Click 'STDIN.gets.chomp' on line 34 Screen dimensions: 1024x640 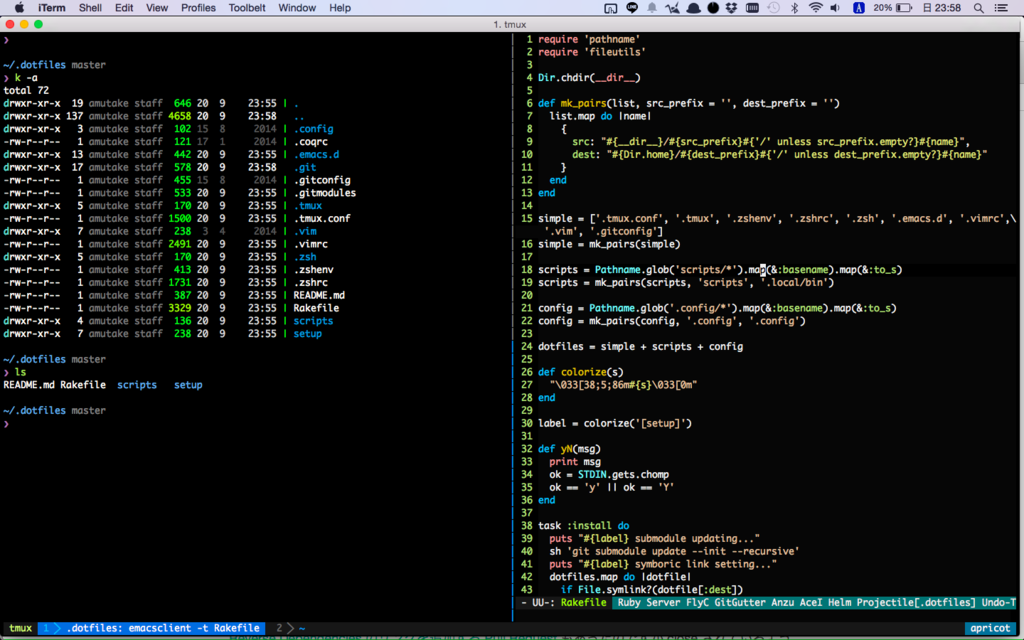[623, 475]
